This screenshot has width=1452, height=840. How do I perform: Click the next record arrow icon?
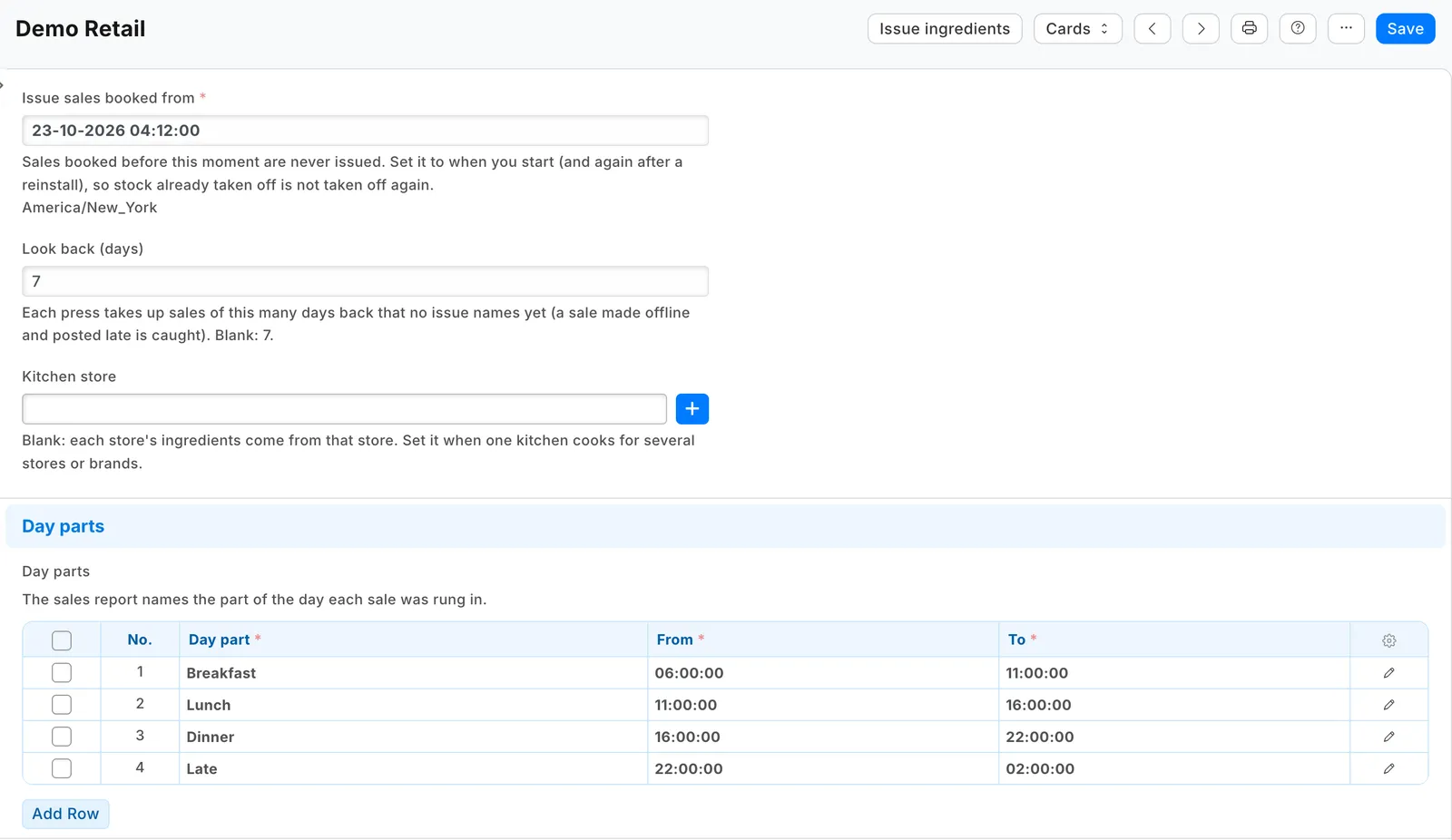coord(1201,29)
